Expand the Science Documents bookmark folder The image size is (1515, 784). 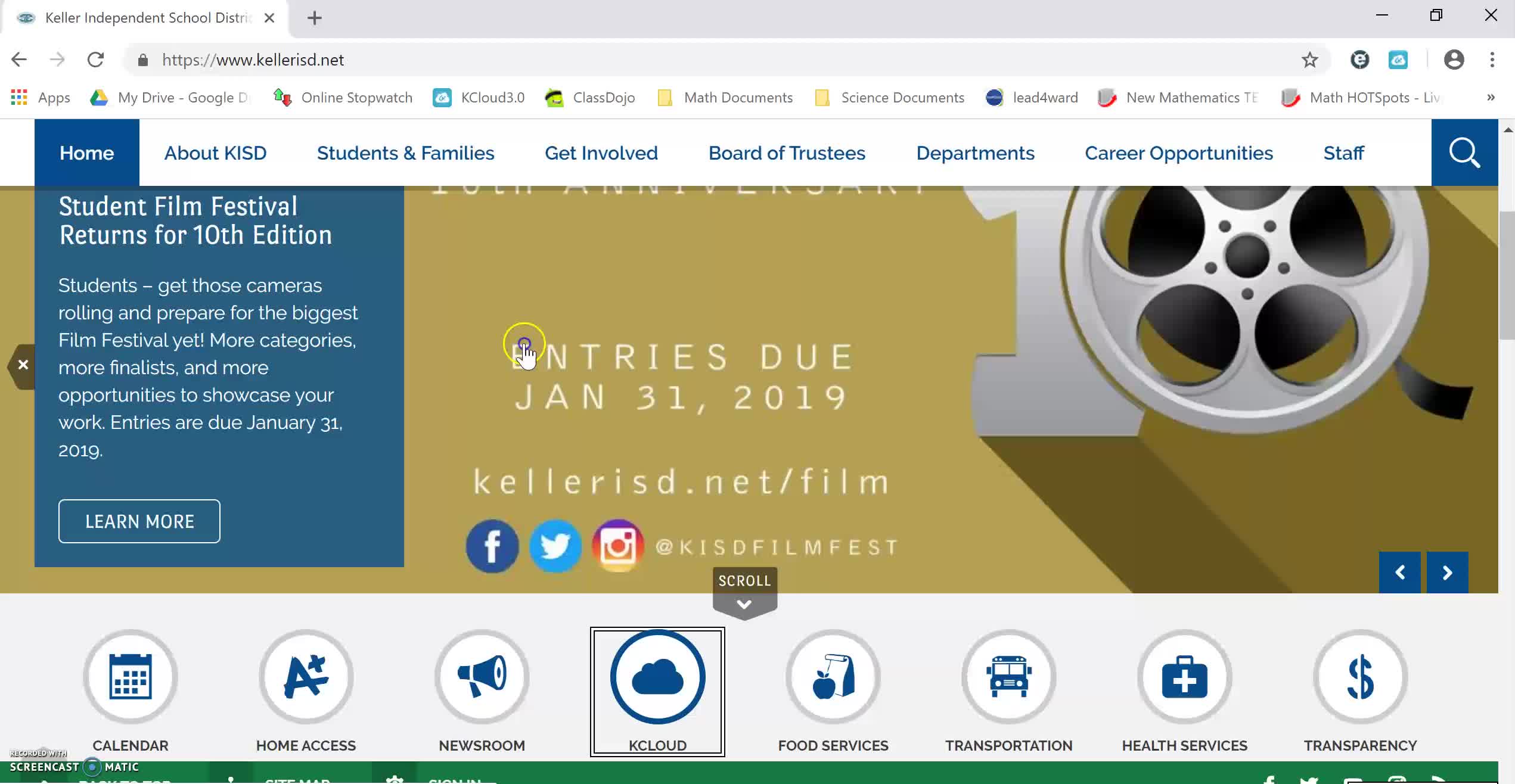tap(889, 98)
